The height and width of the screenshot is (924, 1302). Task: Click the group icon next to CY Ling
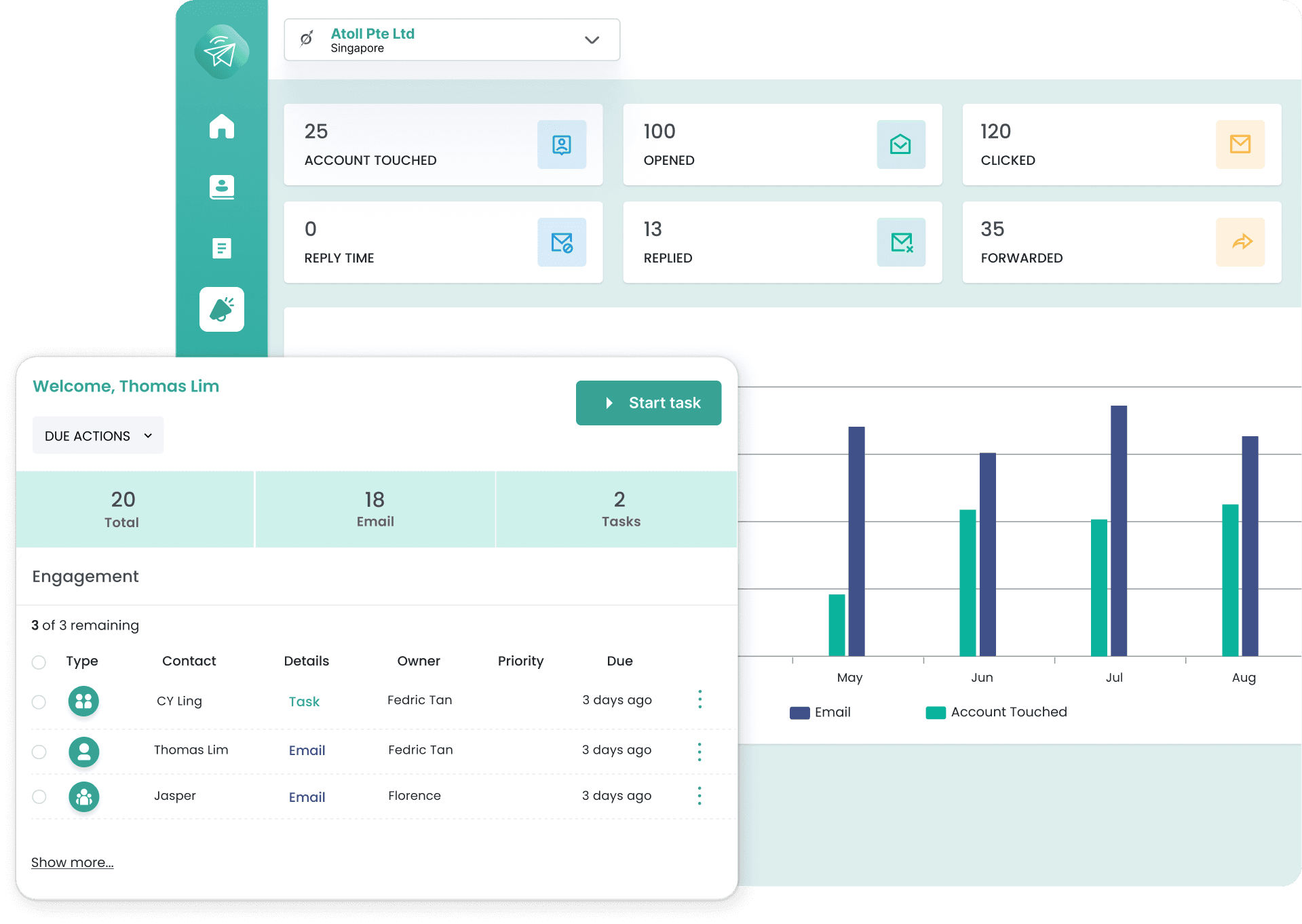[83, 701]
